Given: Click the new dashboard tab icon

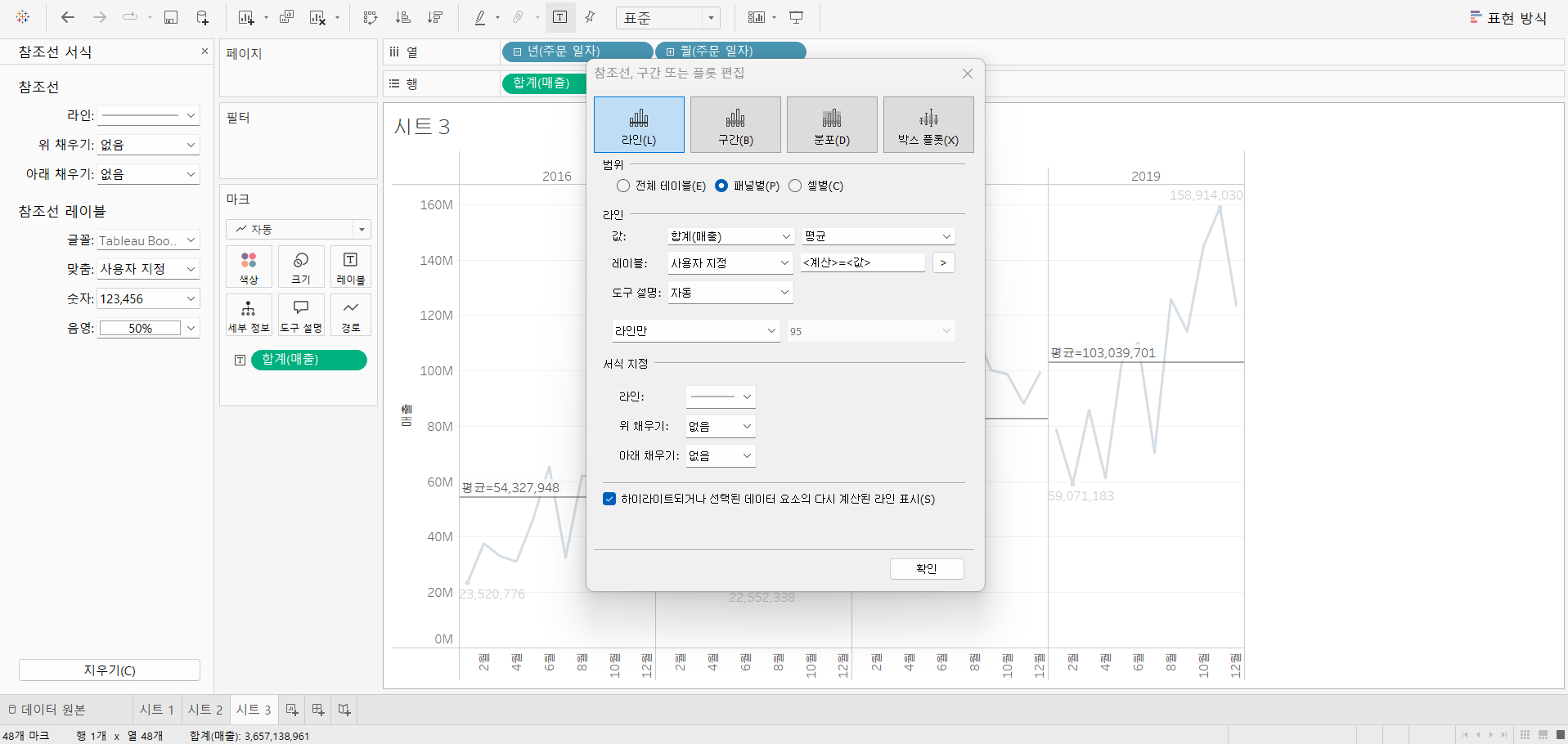Looking at the screenshot, I should click(x=318, y=710).
